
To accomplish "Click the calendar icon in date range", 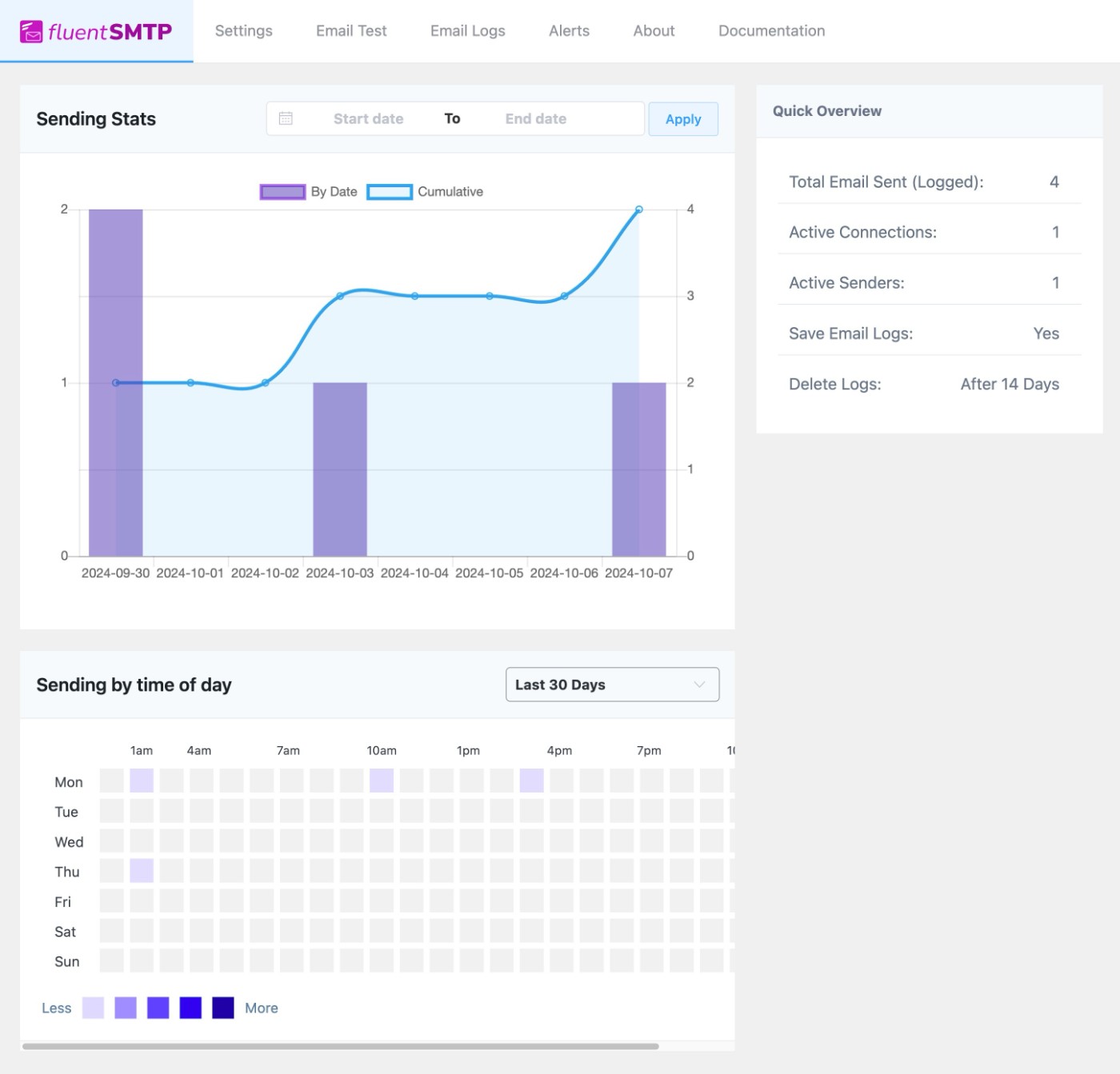I will point(286,118).
